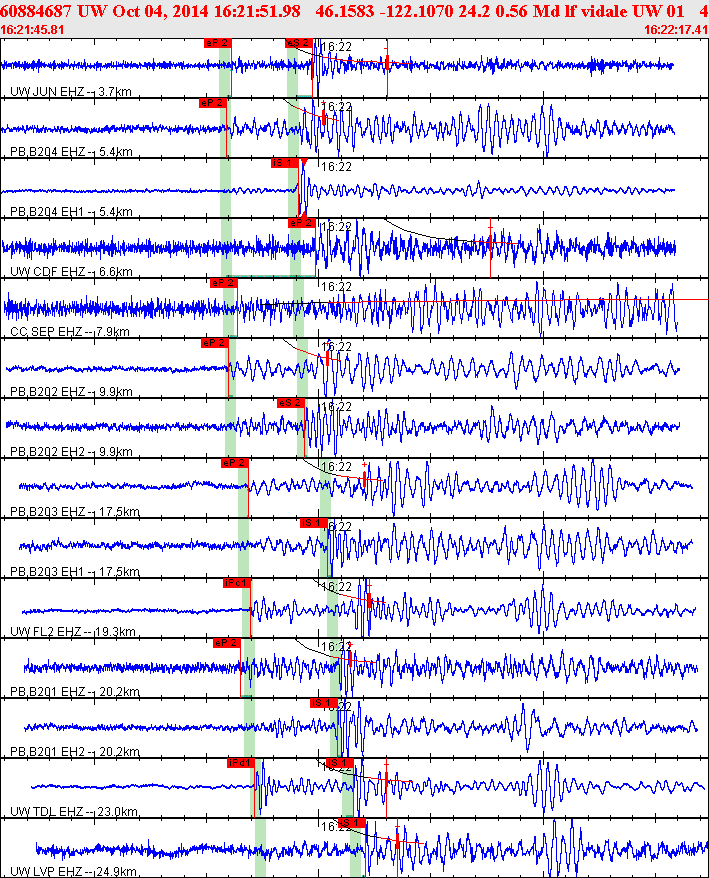The width and height of the screenshot is (709, 878).
Task: Select the eP 2 pick flag on PB B204 EHZ trace
Action: pyautogui.click(x=213, y=103)
